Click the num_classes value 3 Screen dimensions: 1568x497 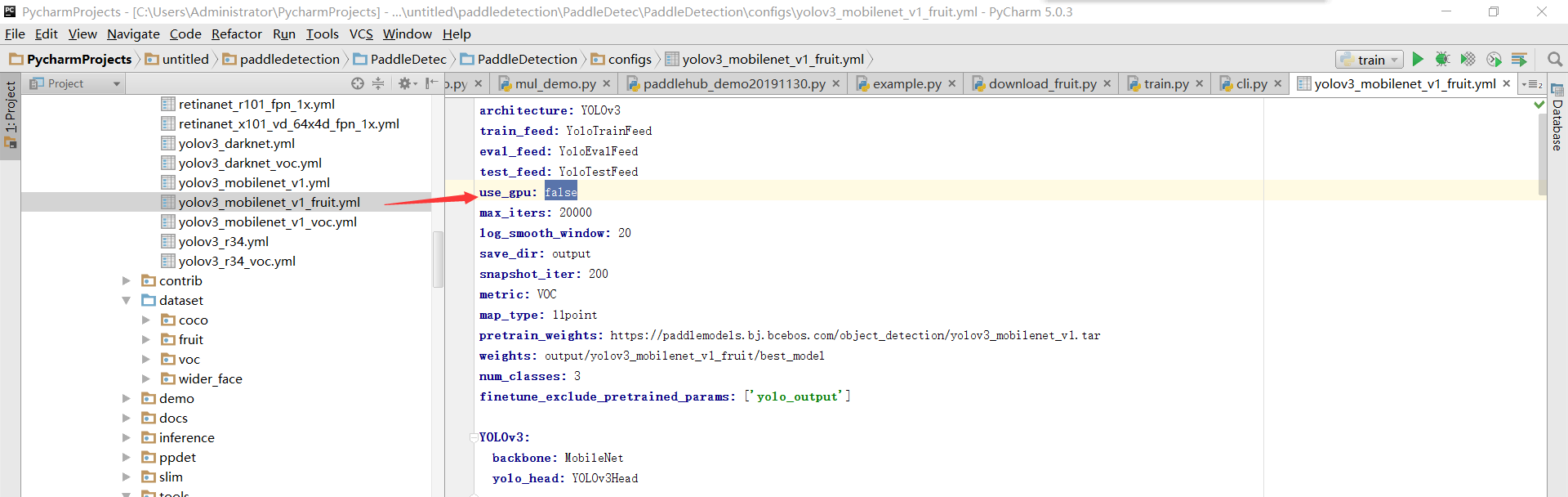pos(577,376)
